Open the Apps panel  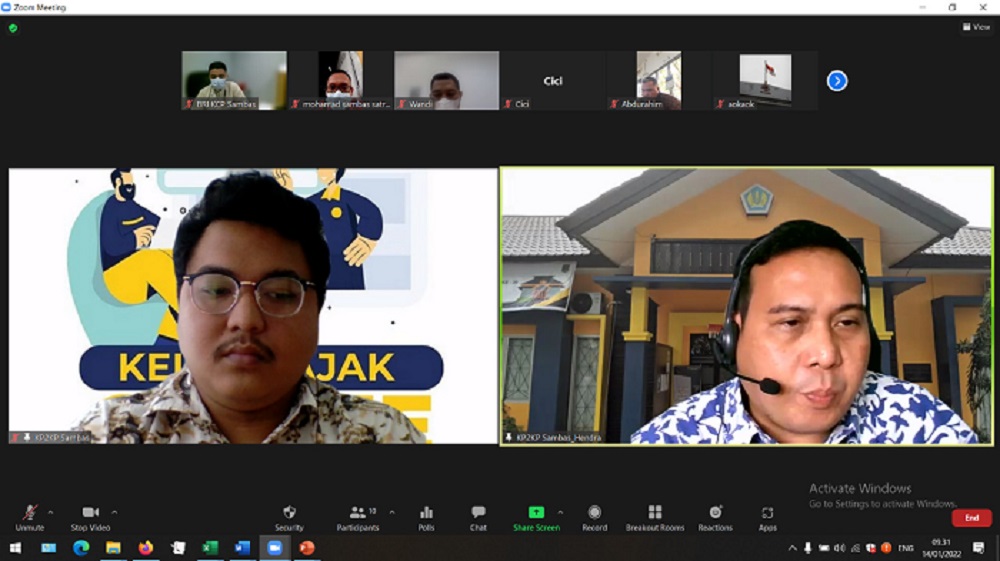[x=767, y=517]
